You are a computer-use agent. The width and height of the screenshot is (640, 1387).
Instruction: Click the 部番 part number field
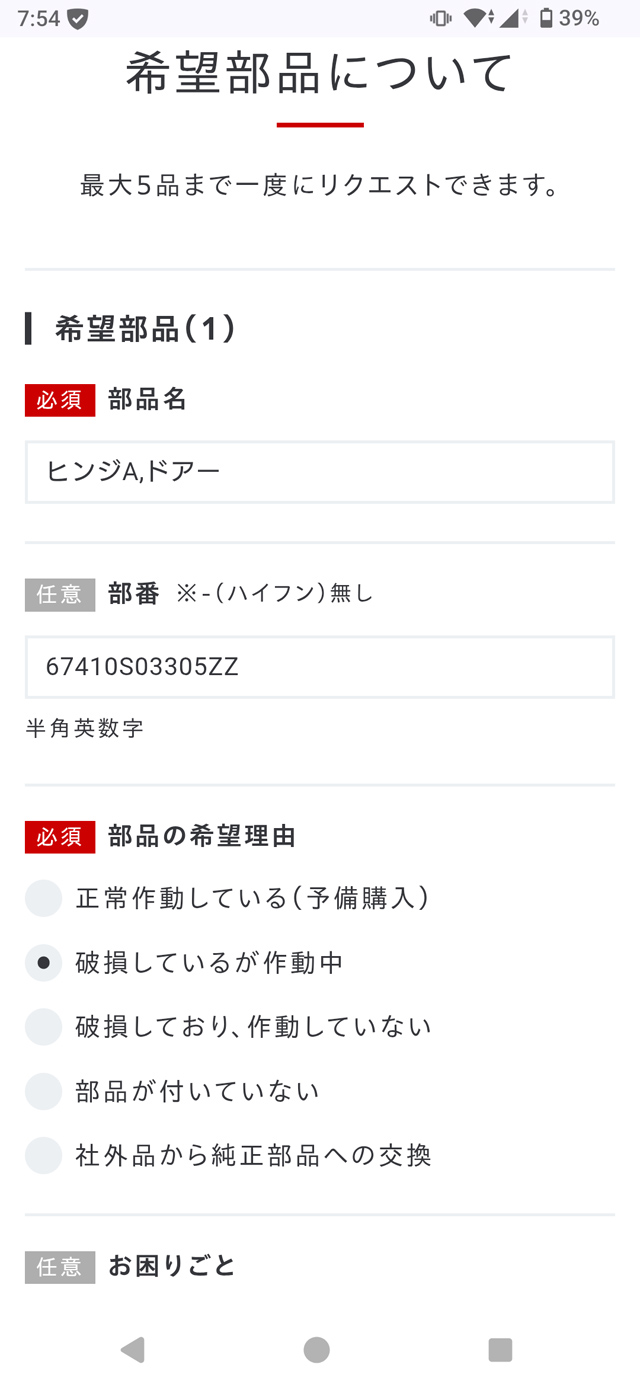[318, 667]
